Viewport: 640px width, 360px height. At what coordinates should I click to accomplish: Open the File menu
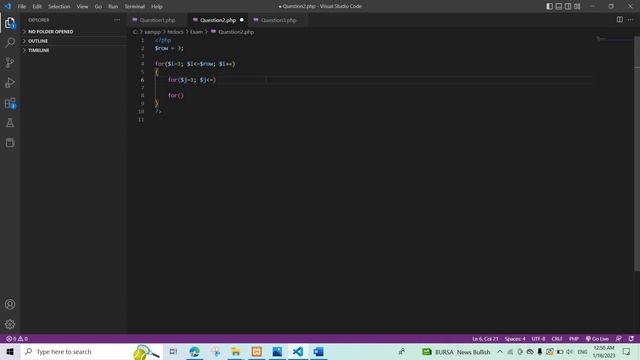click(x=22, y=6)
